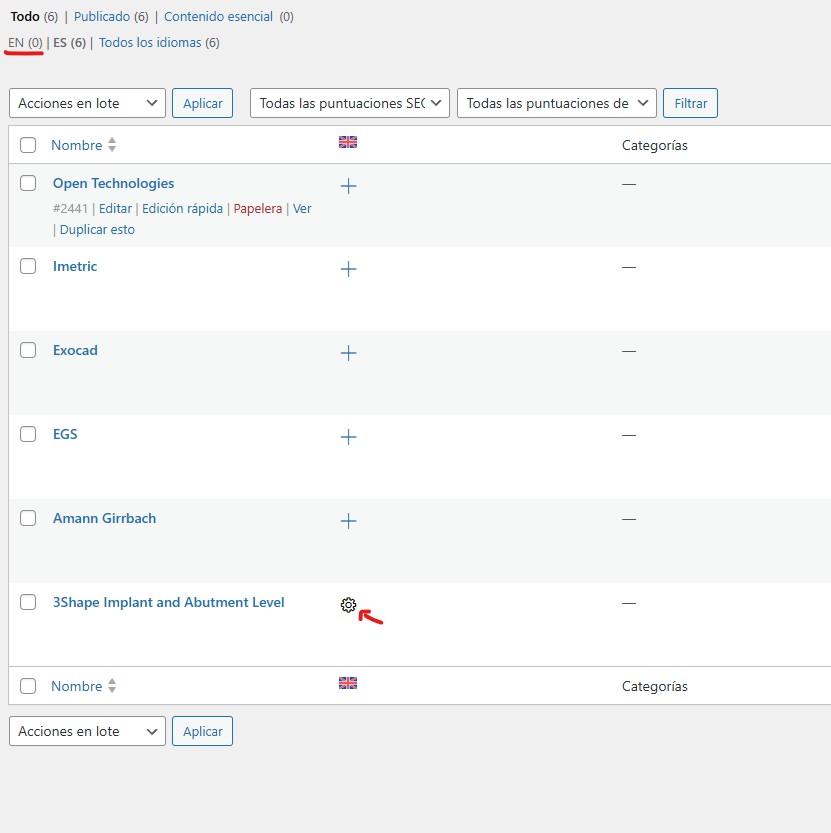This screenshot has width=831, height=833.
Task: Open top Acciones en lote dropdown
Action: (x=87, y=103)
